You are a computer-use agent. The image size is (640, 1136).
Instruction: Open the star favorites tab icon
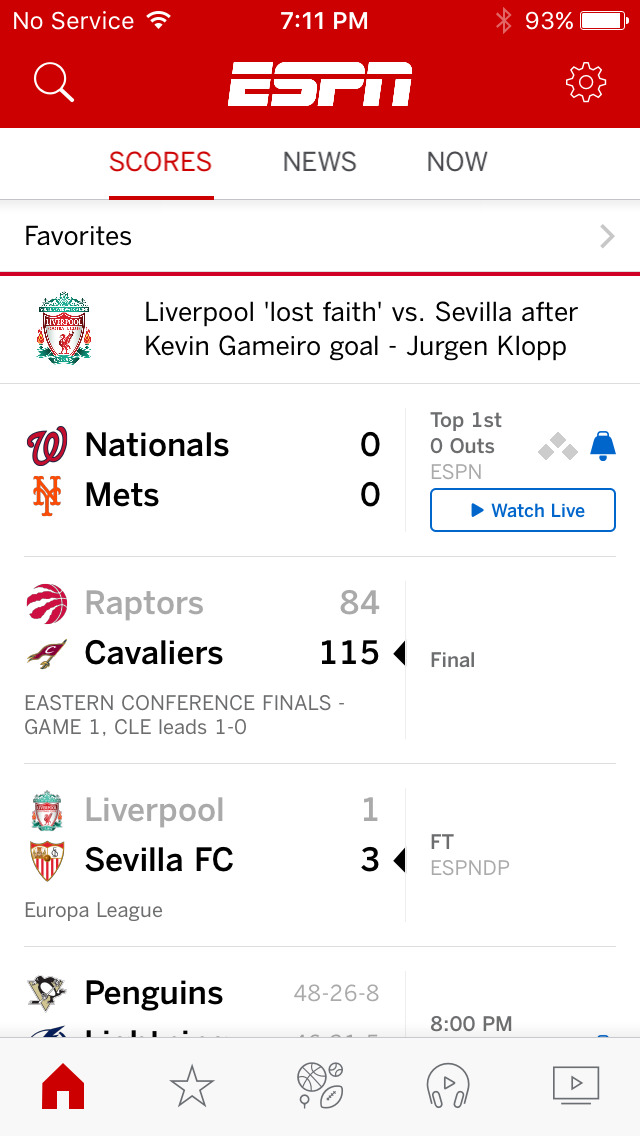click(192, 1086)
